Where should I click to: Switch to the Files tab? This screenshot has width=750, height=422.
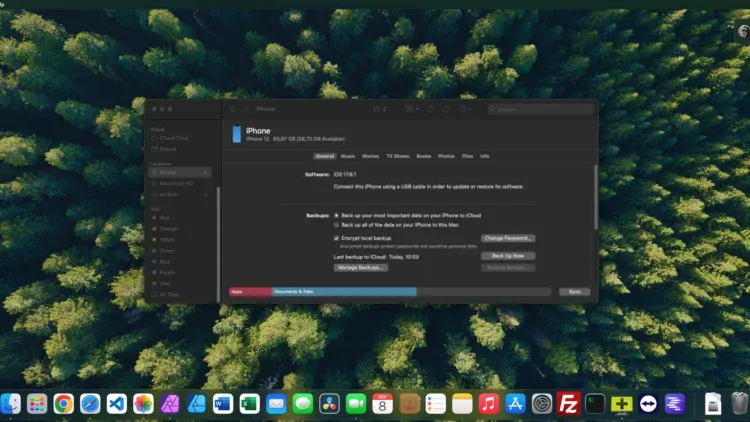pyautogui.click(x=467, y=156)
